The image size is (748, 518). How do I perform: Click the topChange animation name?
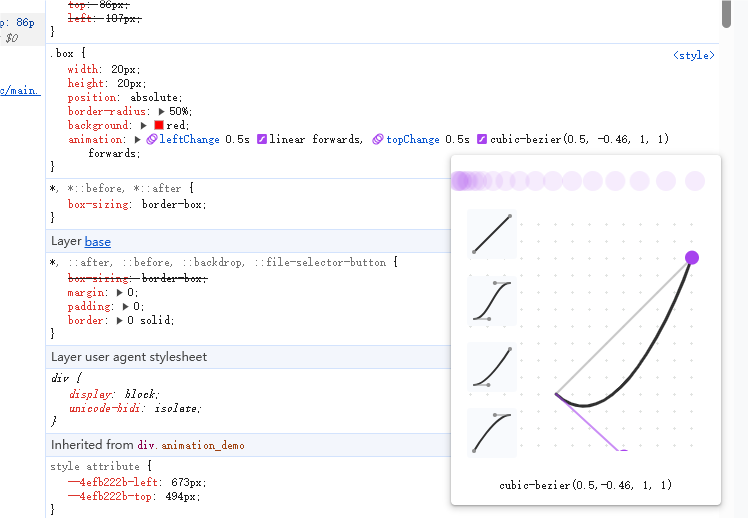[413, 139]
